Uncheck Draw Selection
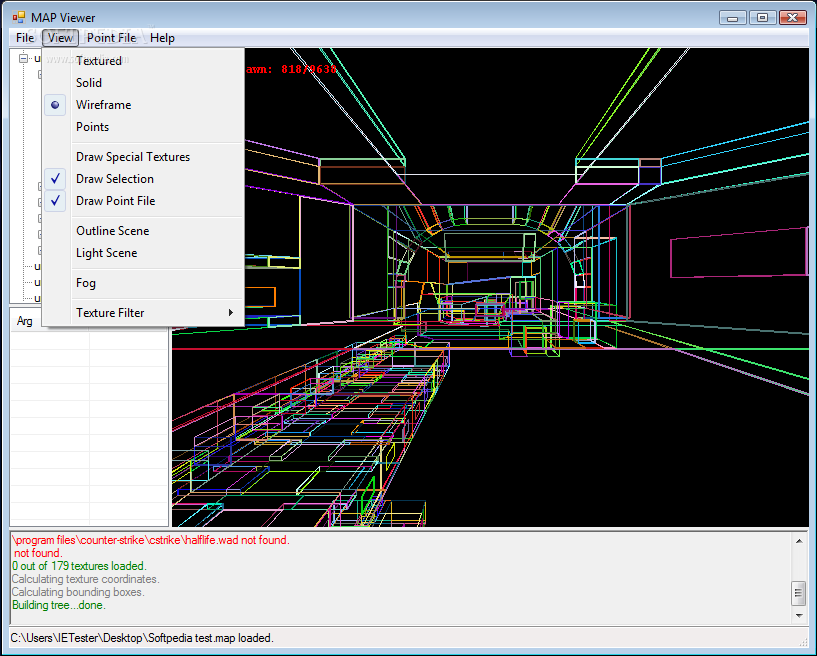 143,179
